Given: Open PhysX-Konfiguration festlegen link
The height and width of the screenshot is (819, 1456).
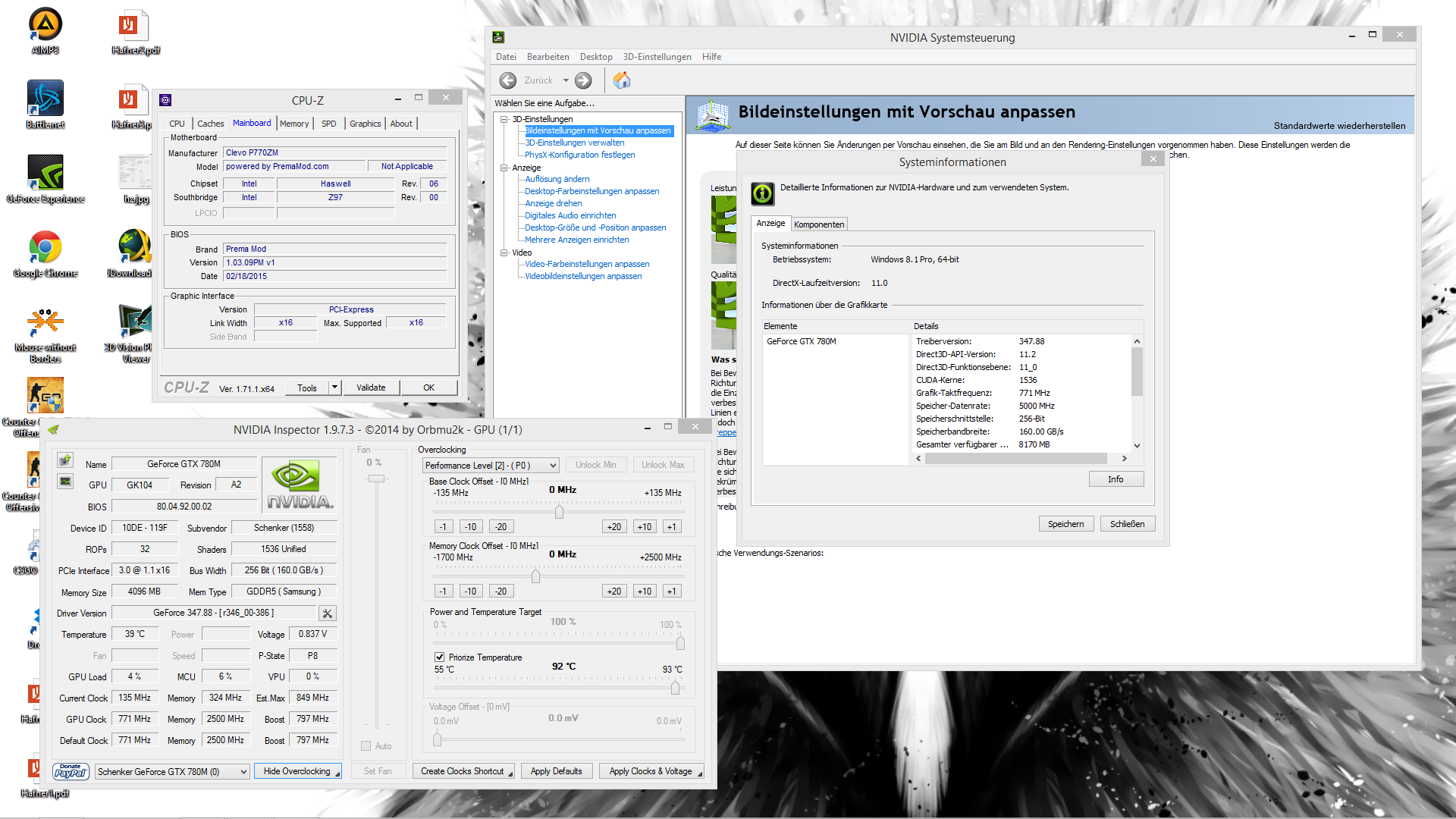Looking at the screenshot, I should (580, 155).
